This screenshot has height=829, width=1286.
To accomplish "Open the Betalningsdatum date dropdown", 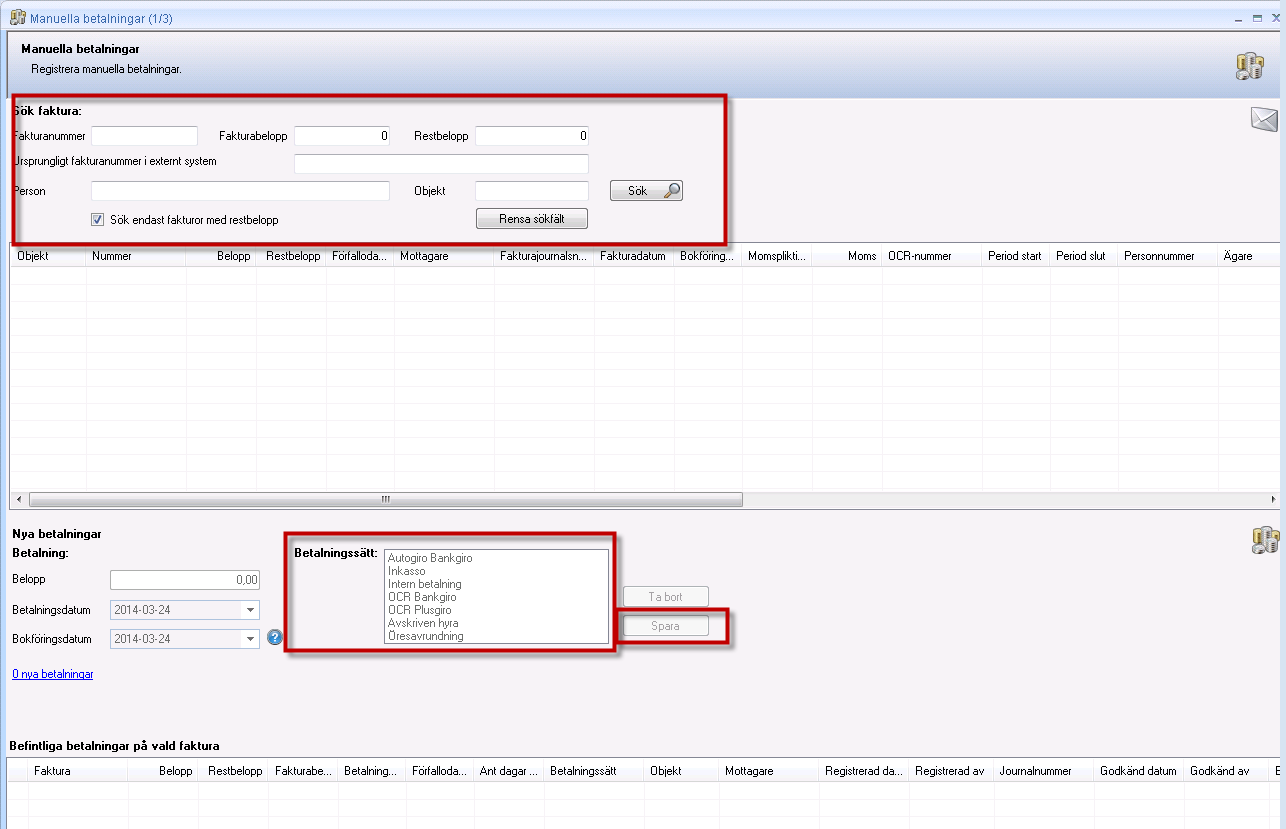I will point(249,610).
